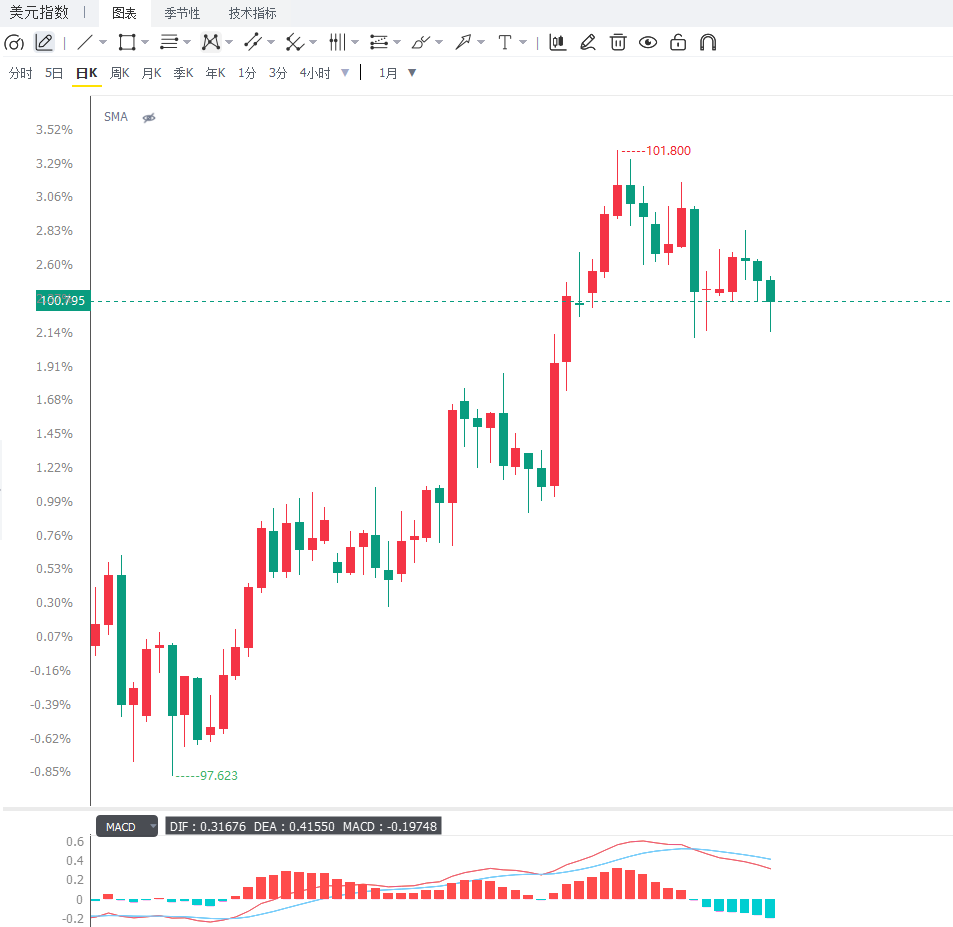
Task: Click the 100.795 price label
Action: (x=63, y=301)
